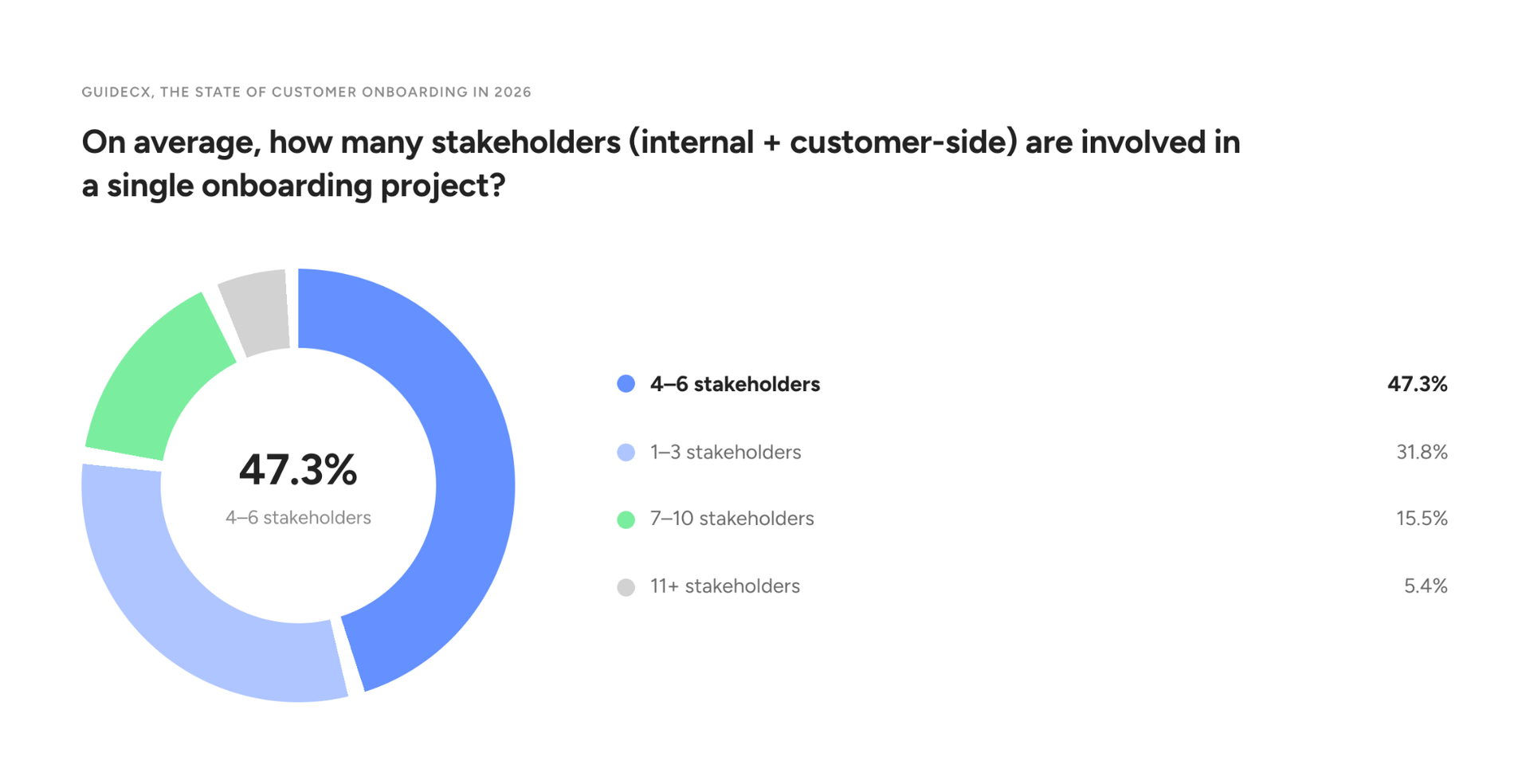
Task: Click the 5.4% value in legend
Action: [x=1426, y=586]
